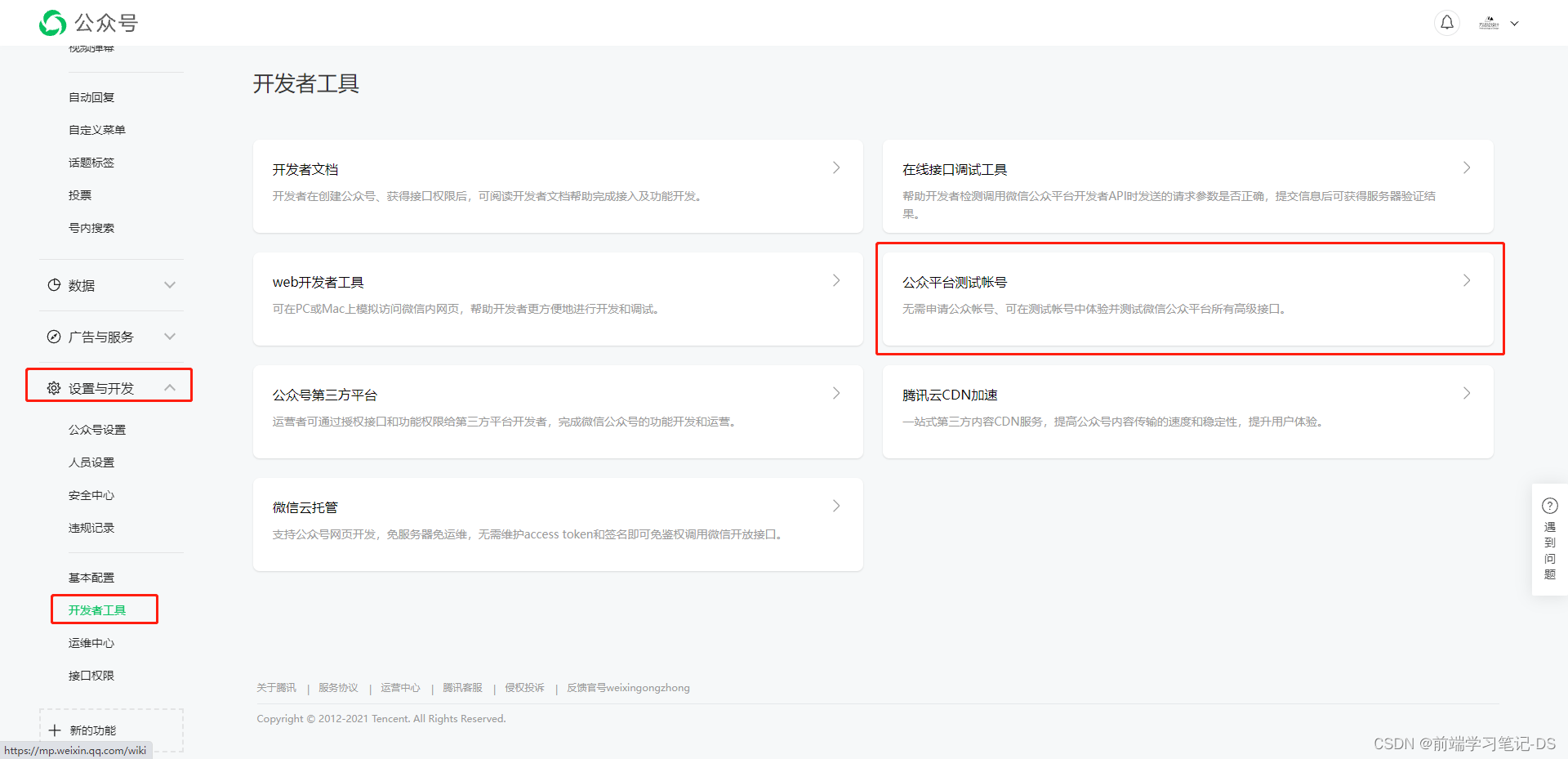Screen dimensions: 1568x759
Task: Open 公众平台测试帐号 card title
Action: (x=955, y=282)
